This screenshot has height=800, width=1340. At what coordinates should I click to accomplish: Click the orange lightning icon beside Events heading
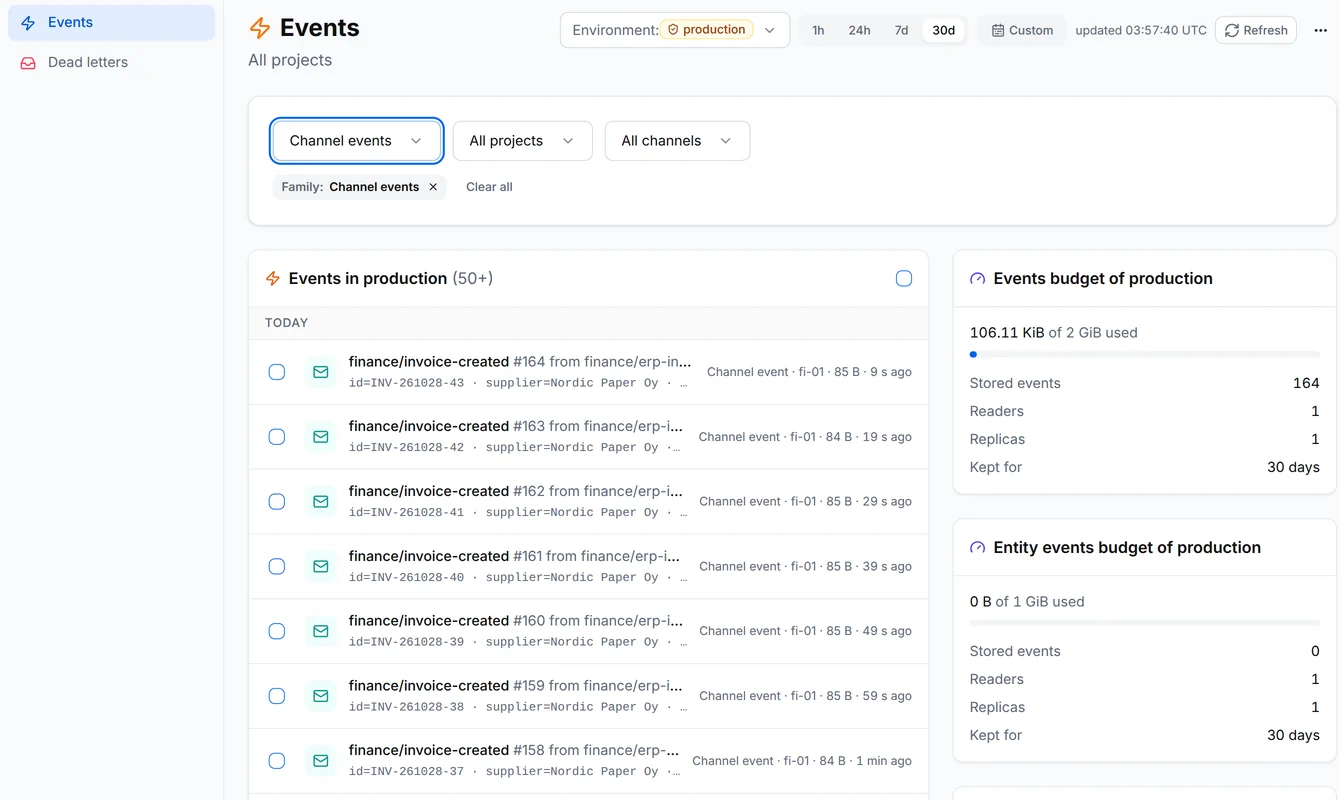coord(259,28)
